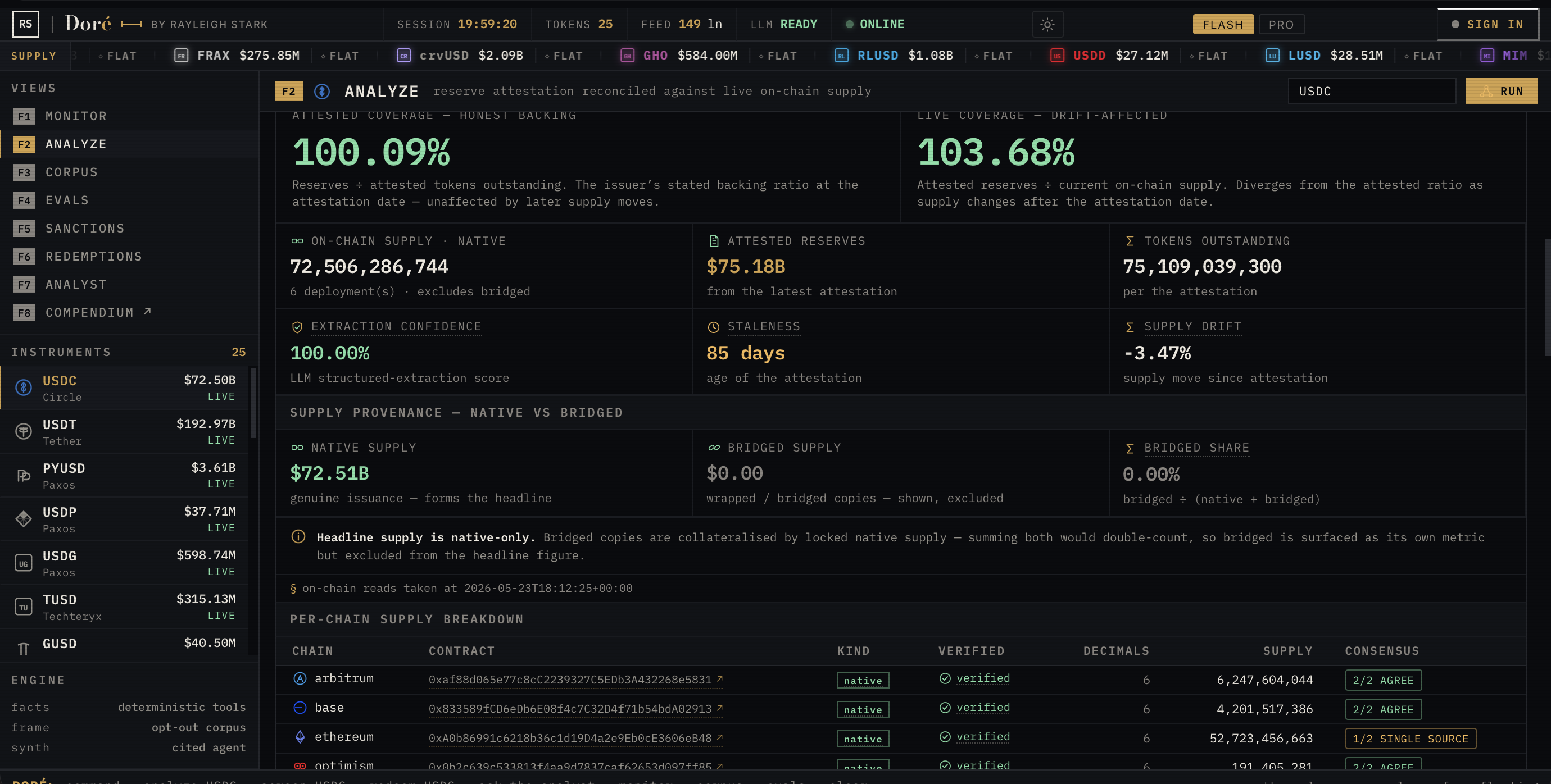Screen dimensions: 1551x784
Task: Click the verified link in ethereum row
Action: coord(983,737)
